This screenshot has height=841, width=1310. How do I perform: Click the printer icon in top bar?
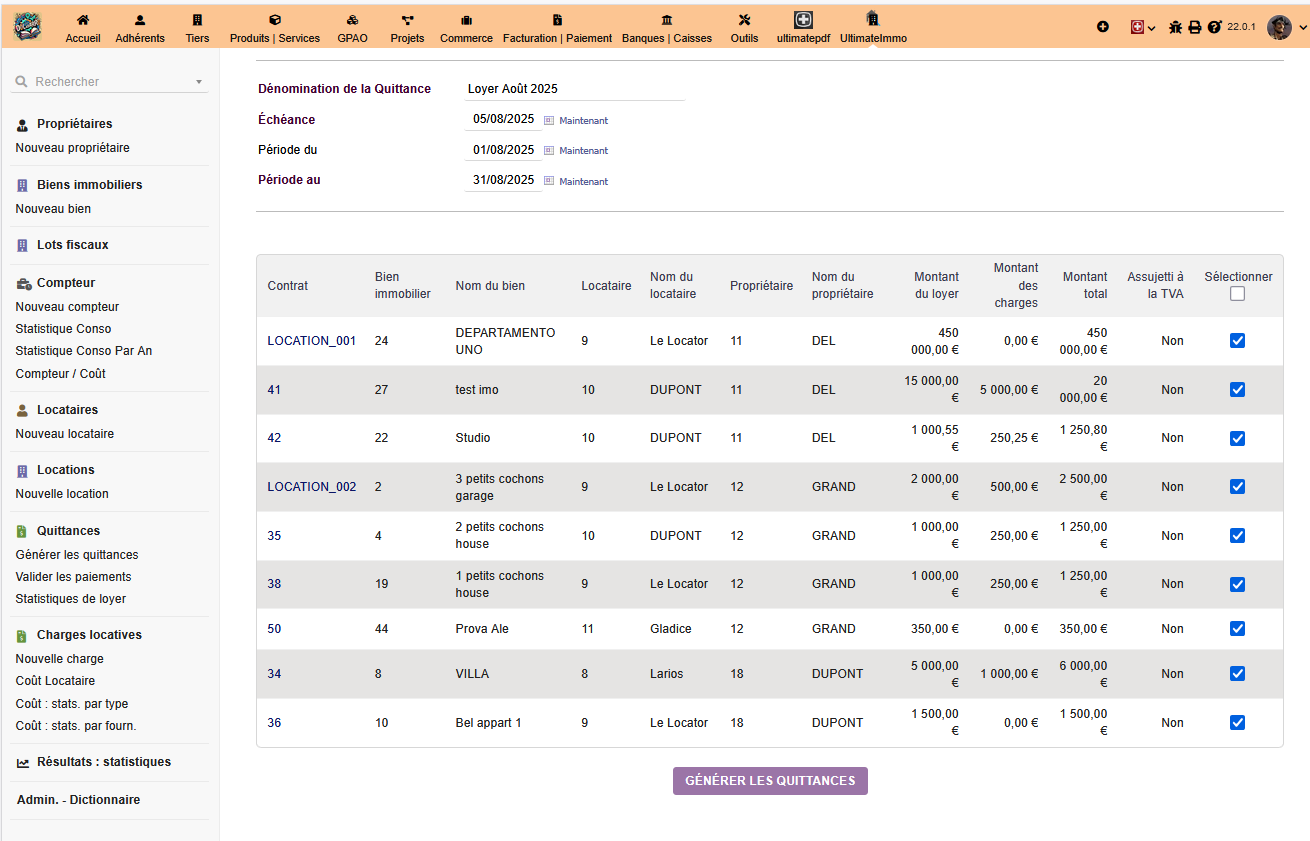(x=1194, y=27)
